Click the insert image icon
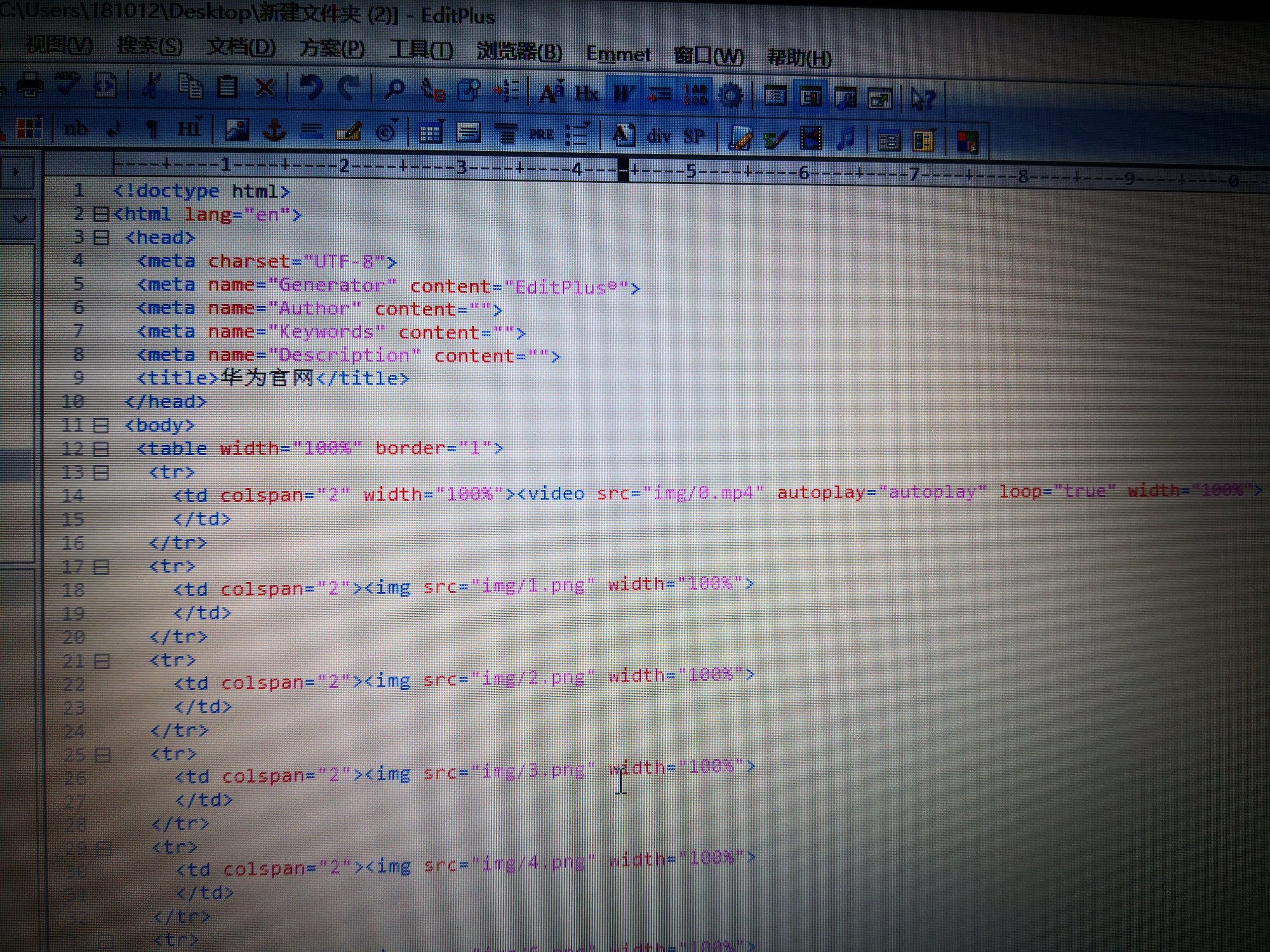The image size is (1270, 952). coord(237,130)
